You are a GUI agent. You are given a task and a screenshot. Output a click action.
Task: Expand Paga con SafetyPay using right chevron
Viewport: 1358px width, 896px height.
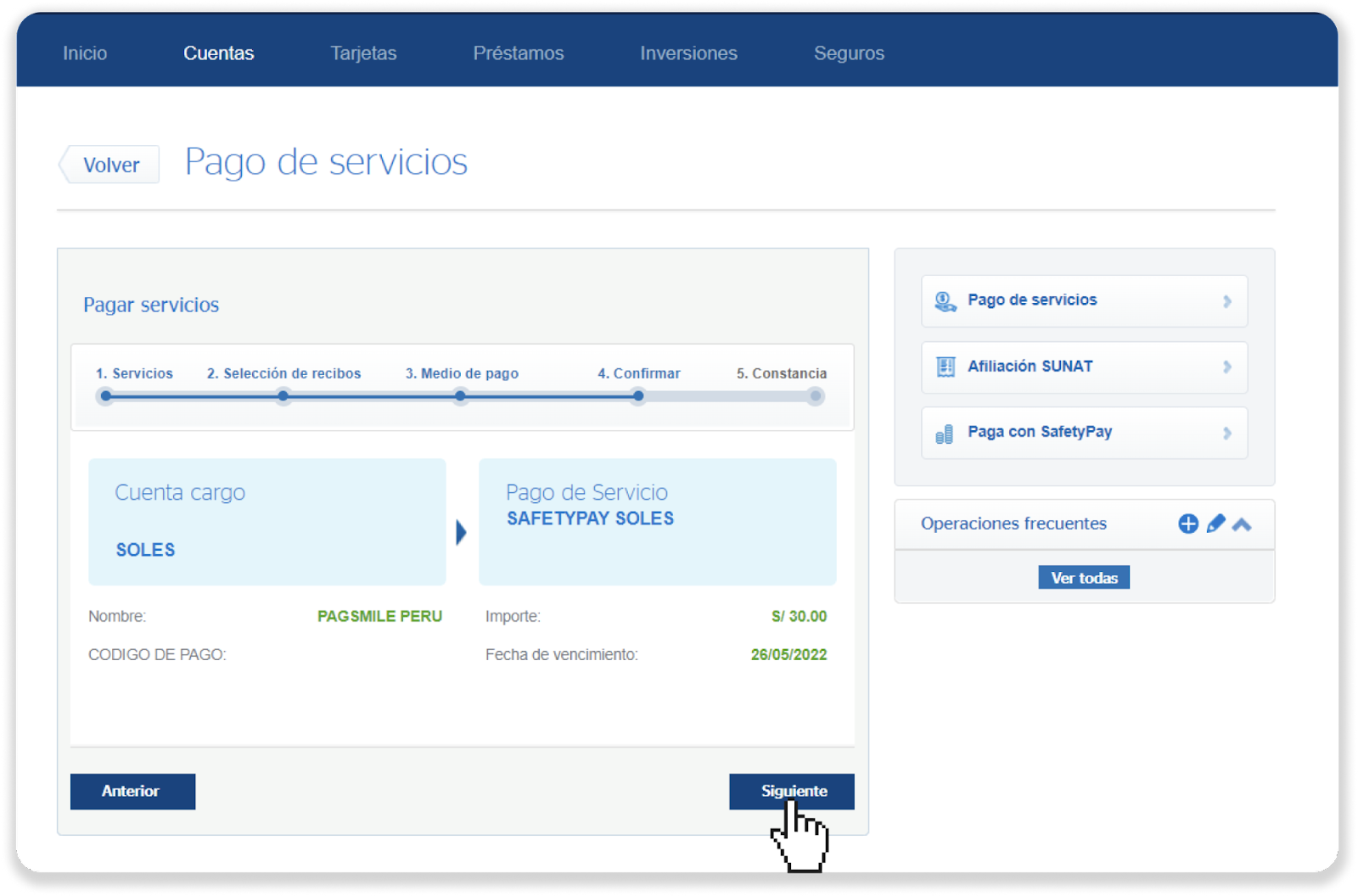click(x=1227, y=433)
